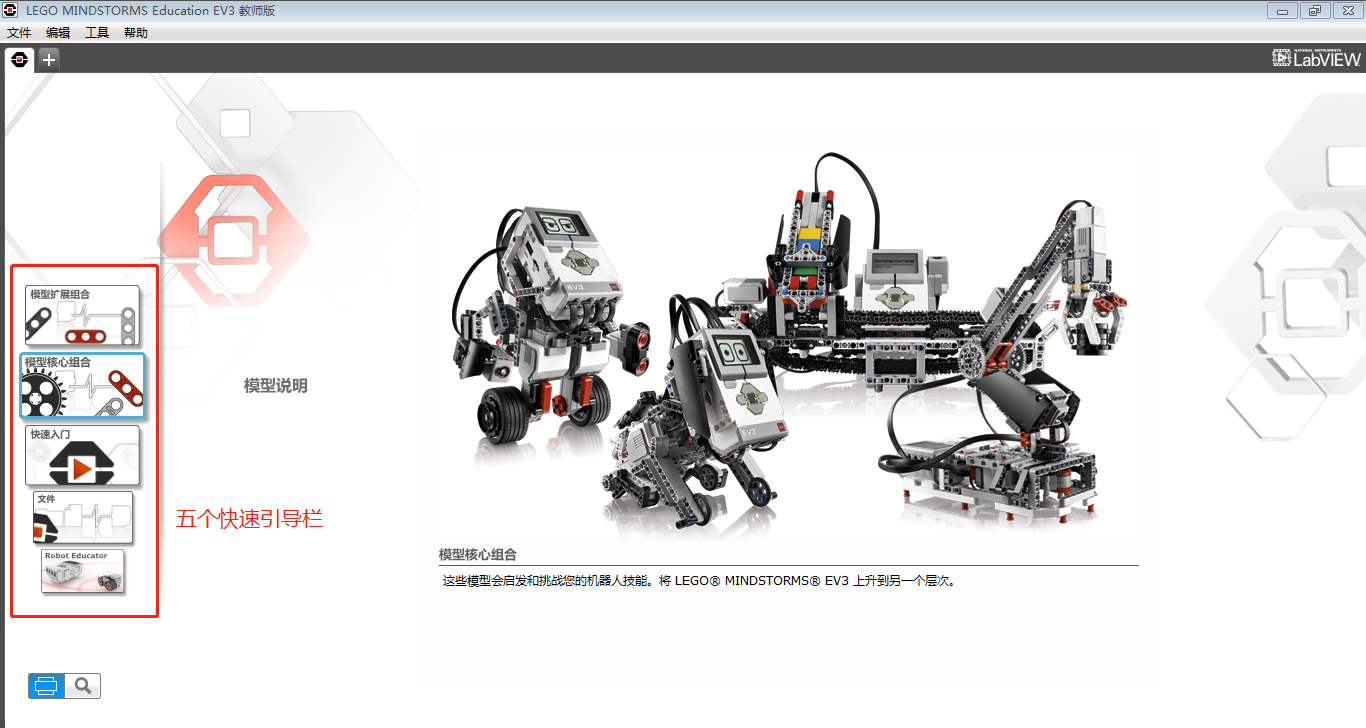Restore down the EV3 window
The height and width of the screenshot is (728, 1366).
pos(1314,10)
